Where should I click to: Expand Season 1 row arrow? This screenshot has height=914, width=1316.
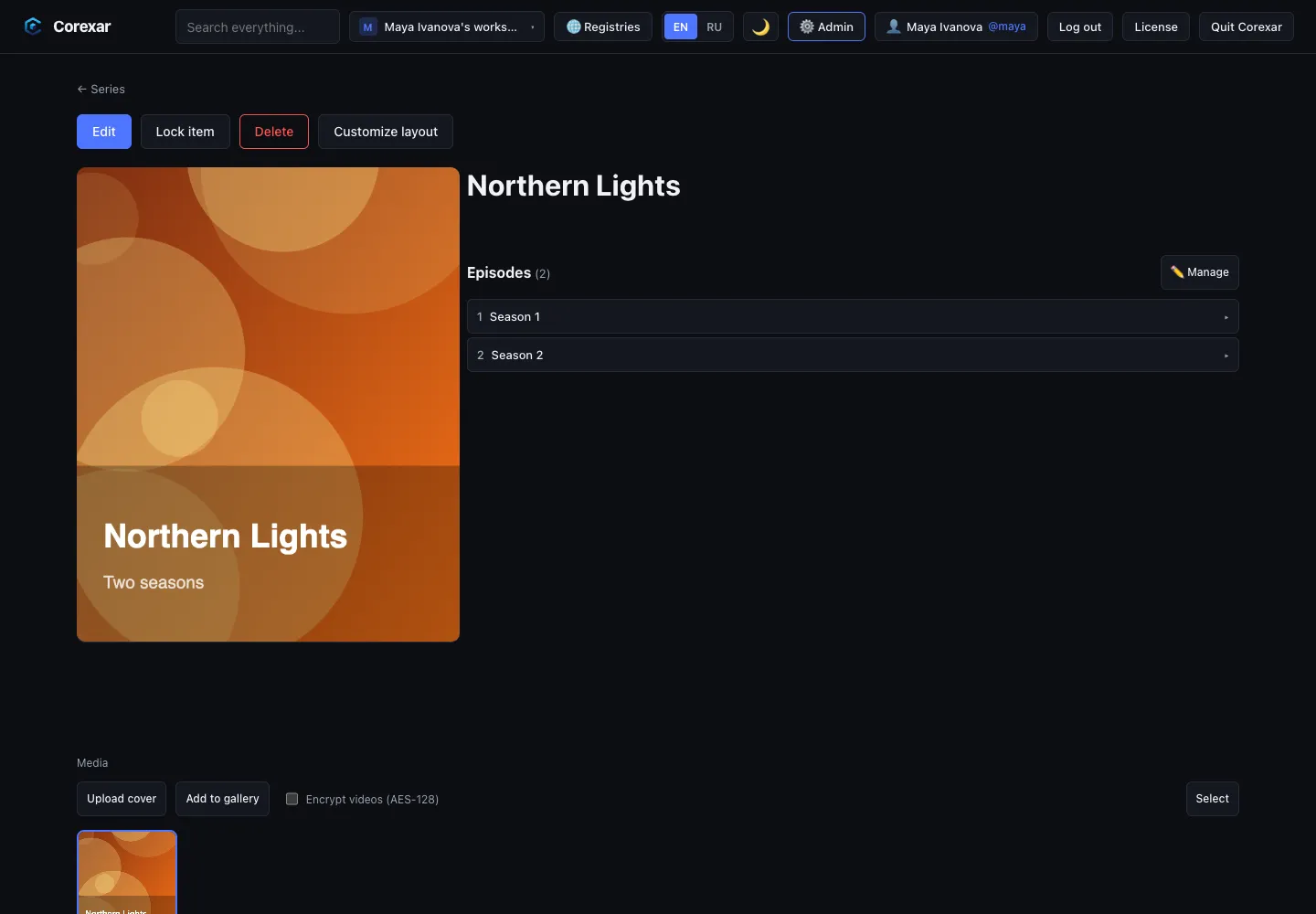[1226, 317]
